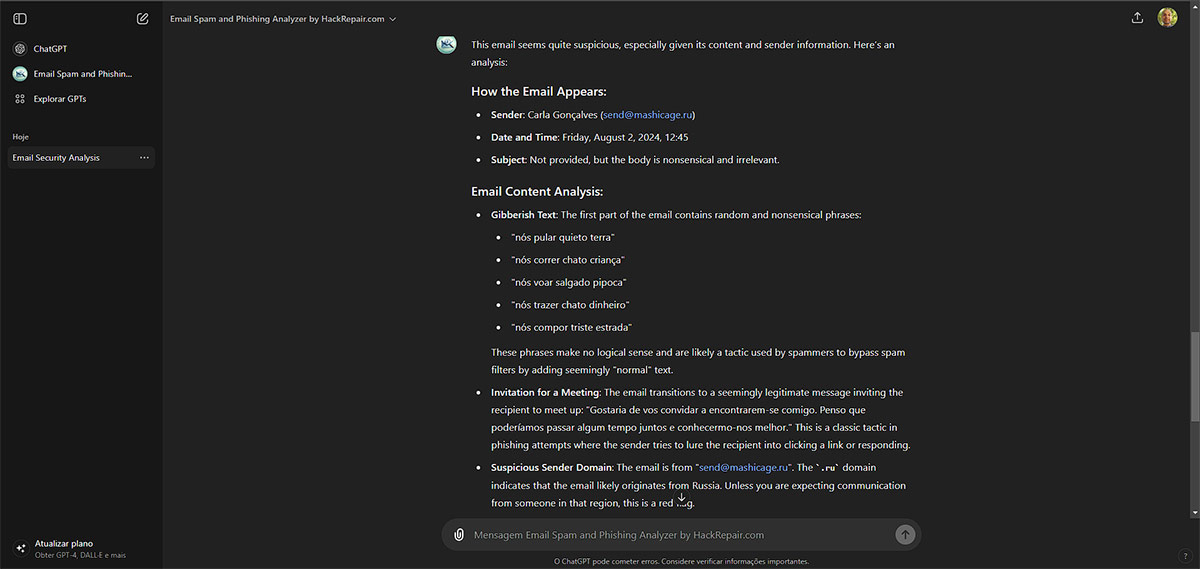Click the 'Subject' bullet line
Image resolution: width=1200 pixels, height=569 pixels.
point(635,159)
